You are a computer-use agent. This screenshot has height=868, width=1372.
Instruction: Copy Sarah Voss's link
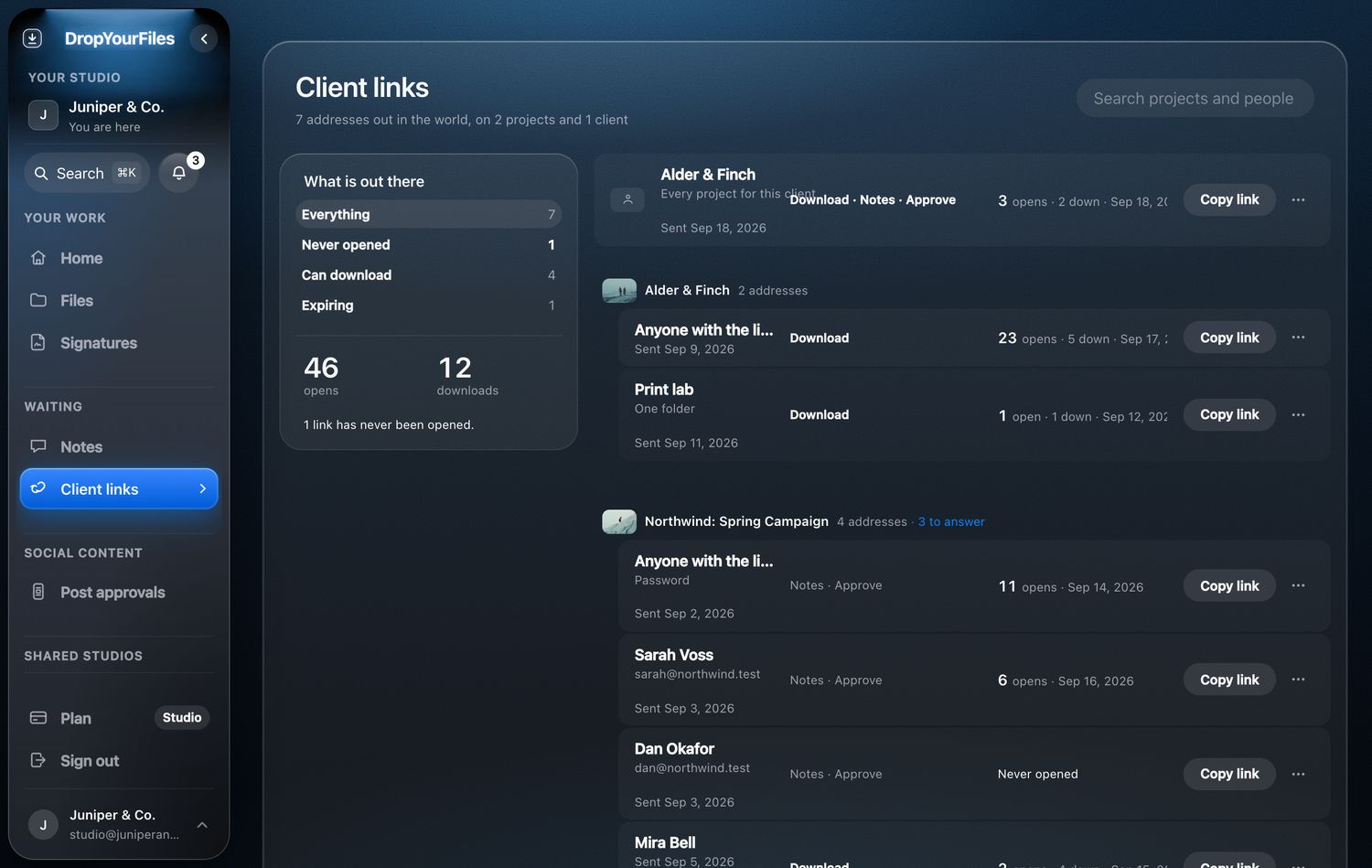pyautogui.click(x=1229, y=680)
